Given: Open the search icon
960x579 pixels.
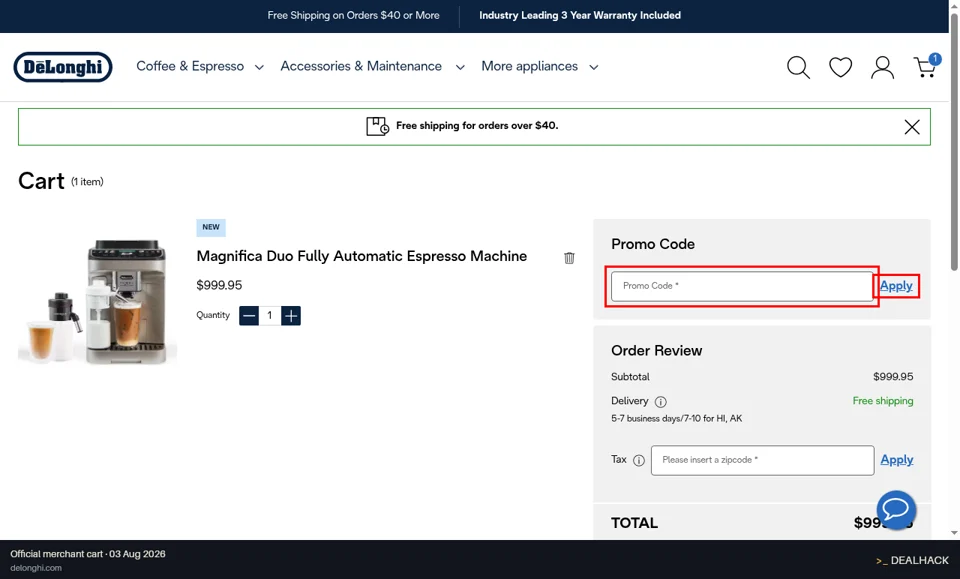Looking at the screenshot, I should pyautogui.click(x=798, y=67).
